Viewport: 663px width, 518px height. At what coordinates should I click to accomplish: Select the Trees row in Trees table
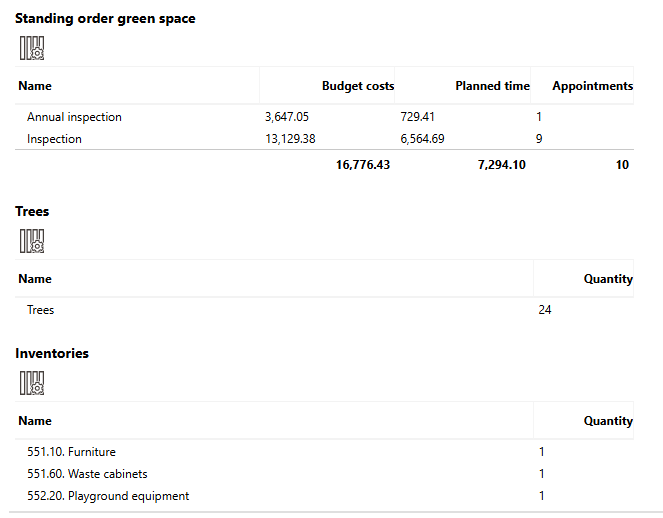pos(40,310)
